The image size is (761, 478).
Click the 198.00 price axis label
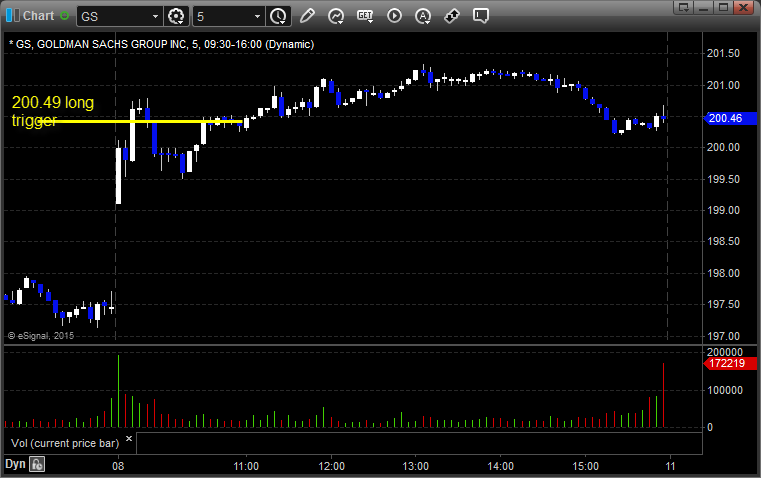point(723,274)
